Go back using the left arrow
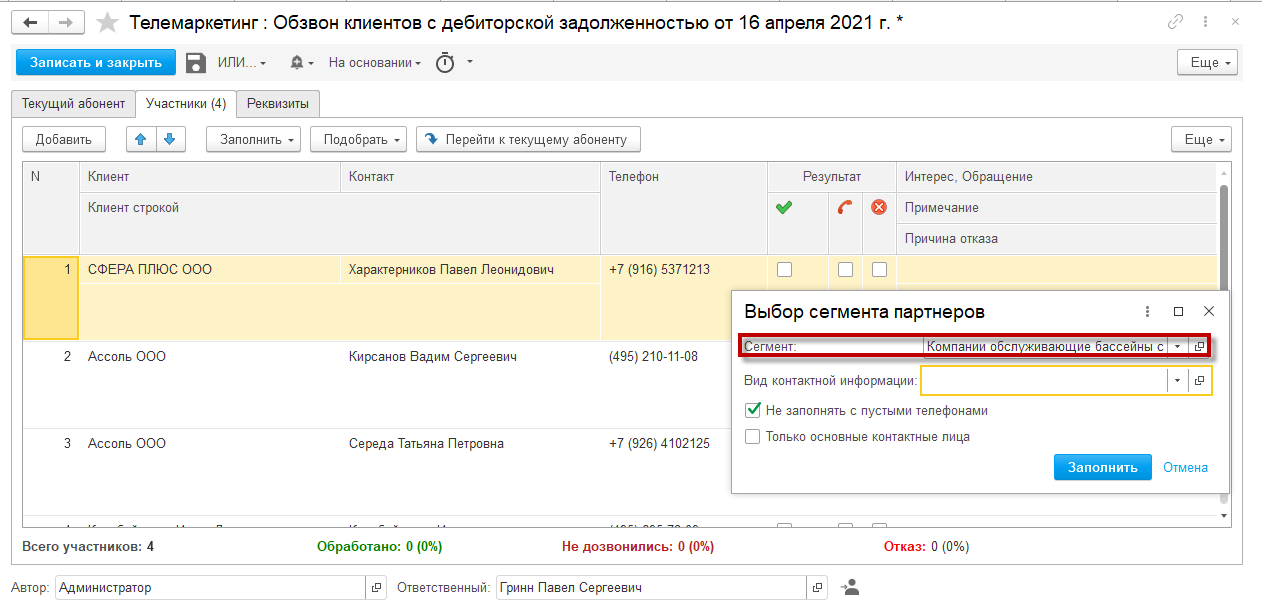 [x=31, y=22]
